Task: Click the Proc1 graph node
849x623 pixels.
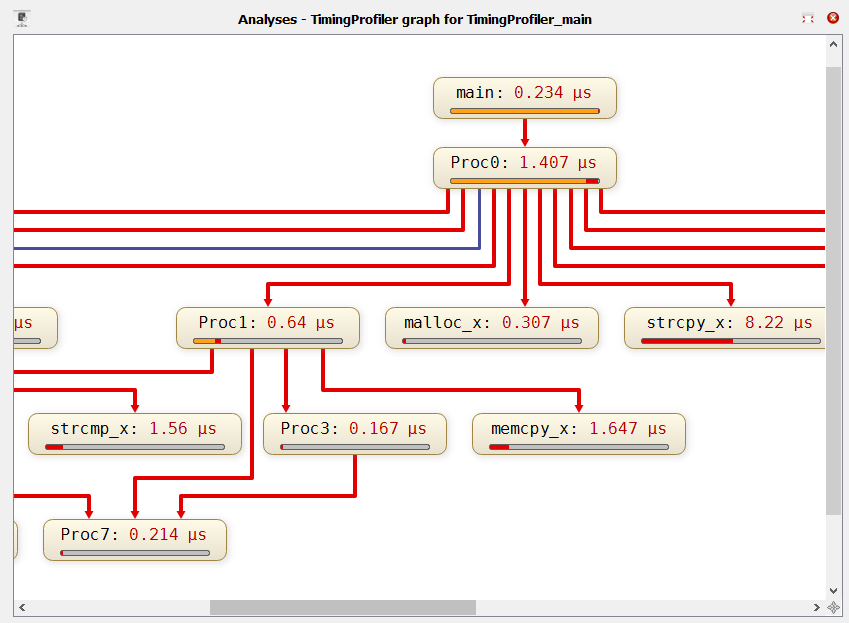Action: coord(267,327)
